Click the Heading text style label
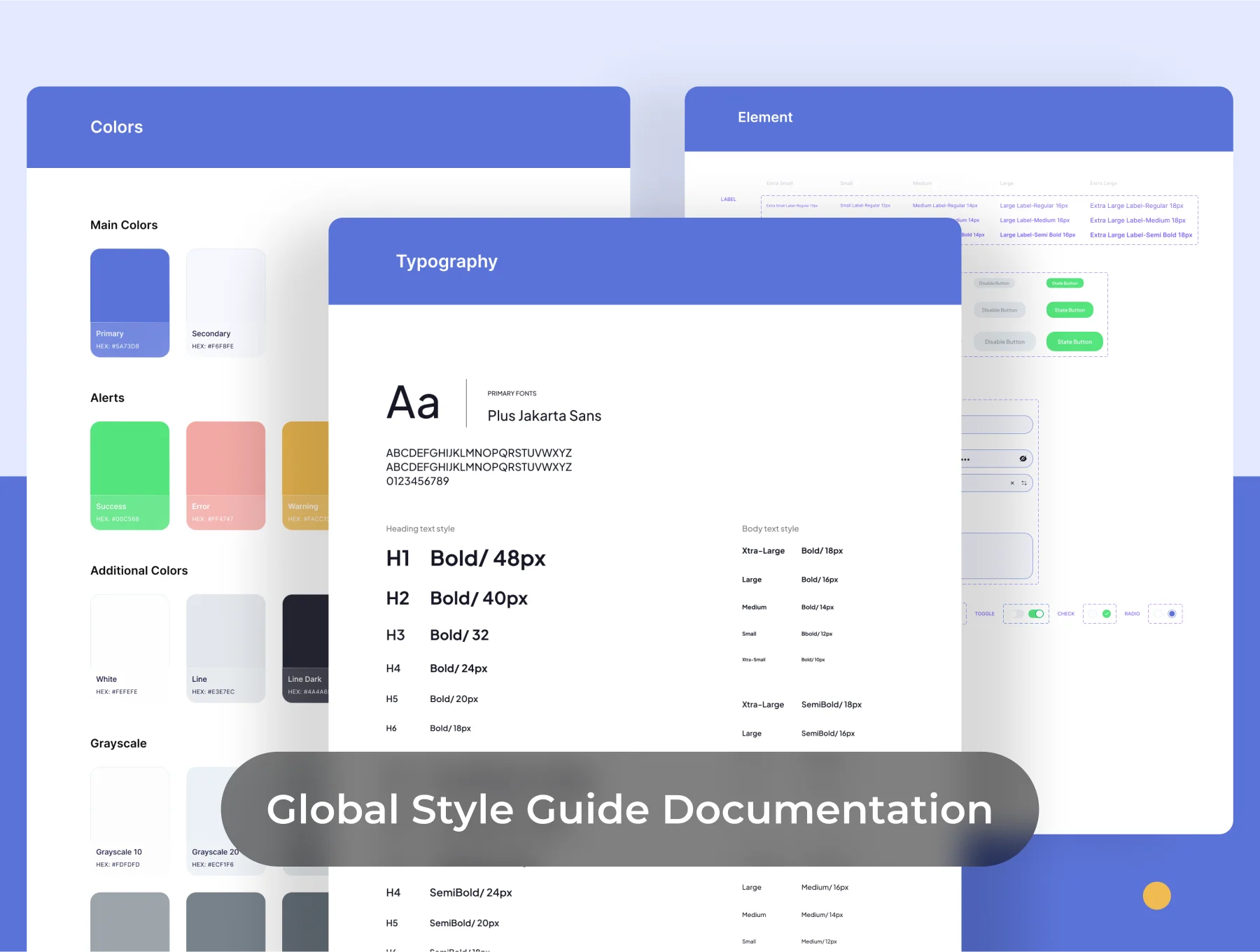This screenshot has height=952, width=1260. point(420,528)
